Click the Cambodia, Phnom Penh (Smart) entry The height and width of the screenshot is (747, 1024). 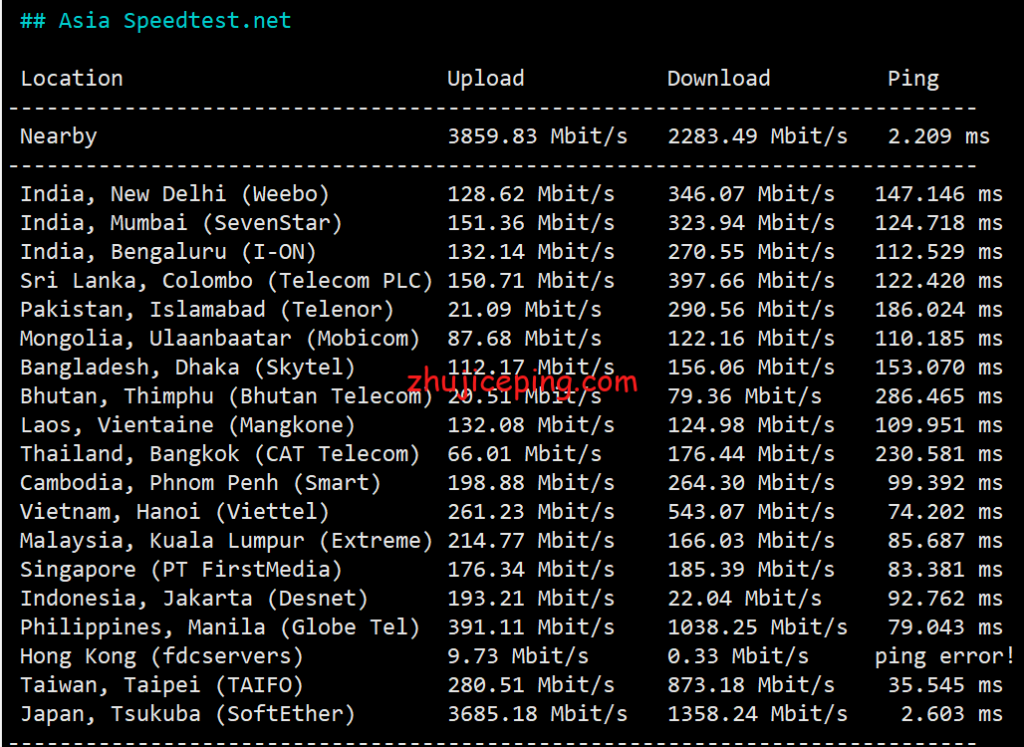pyautogui.click(x=201, y=483)
